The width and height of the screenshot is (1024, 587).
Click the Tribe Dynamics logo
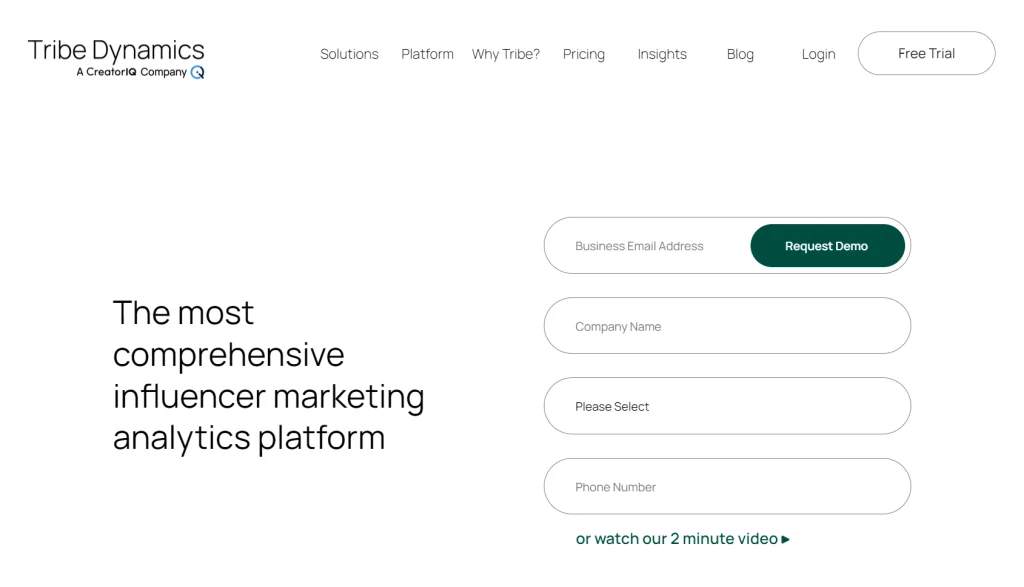click(115, 48)
